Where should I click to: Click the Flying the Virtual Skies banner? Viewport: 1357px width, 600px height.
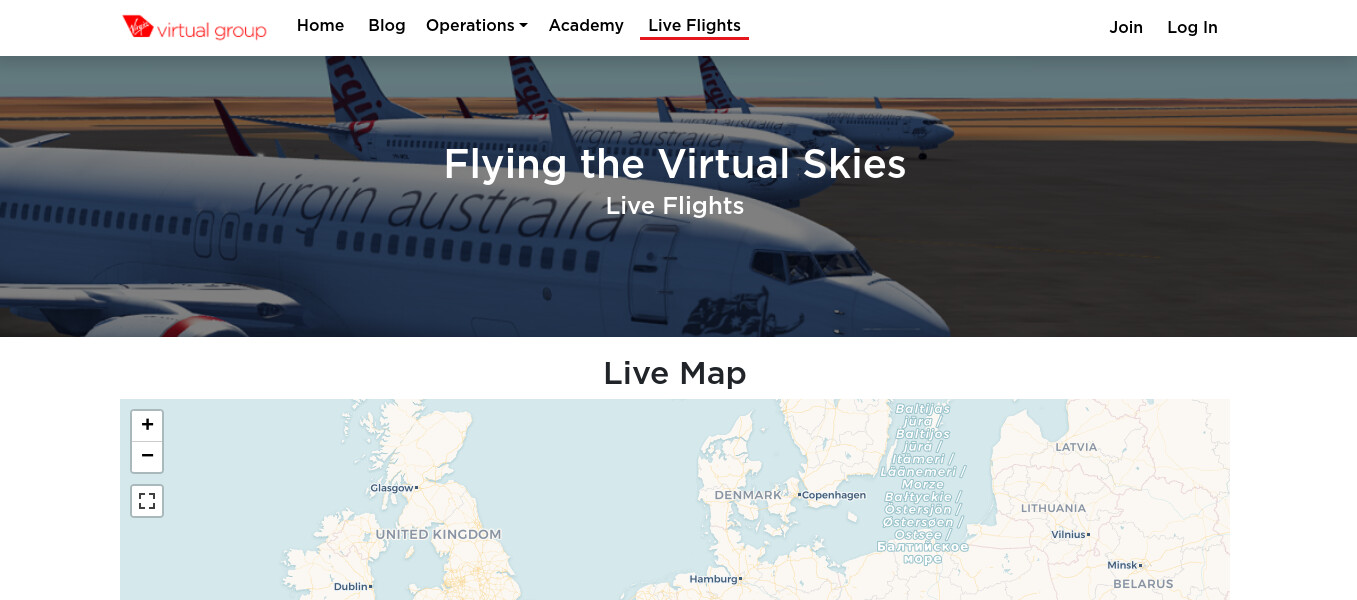tap(675, 164)
